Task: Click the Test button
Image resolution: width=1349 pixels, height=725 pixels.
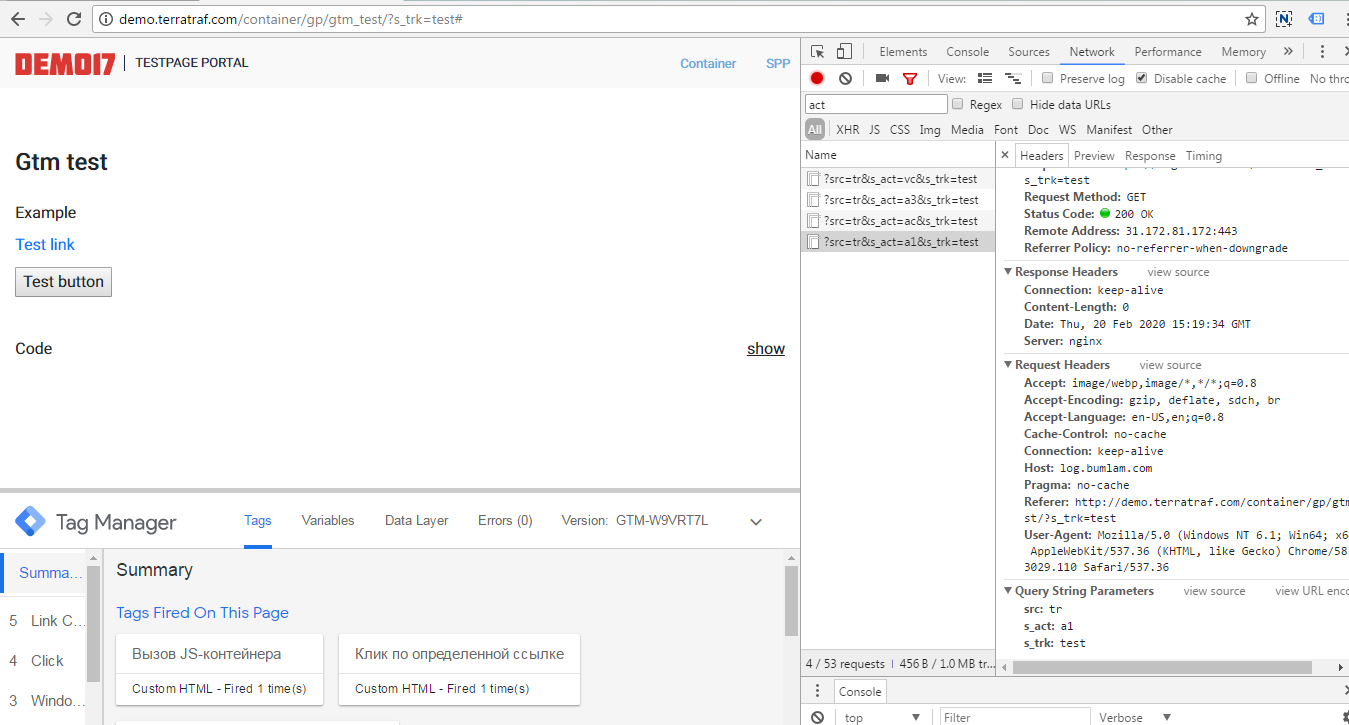Action: [63, 282]
